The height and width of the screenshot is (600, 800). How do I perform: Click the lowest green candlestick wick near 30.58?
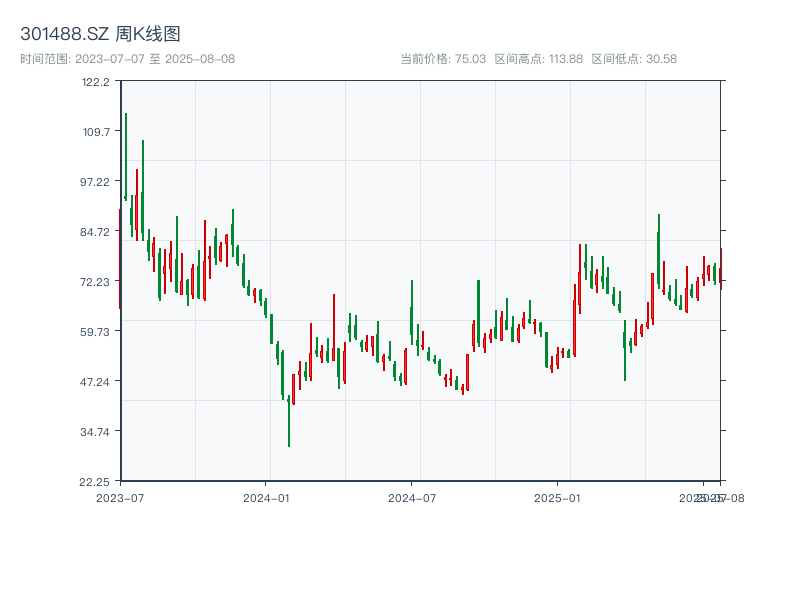pyautogui.click(x=289, y=421)
